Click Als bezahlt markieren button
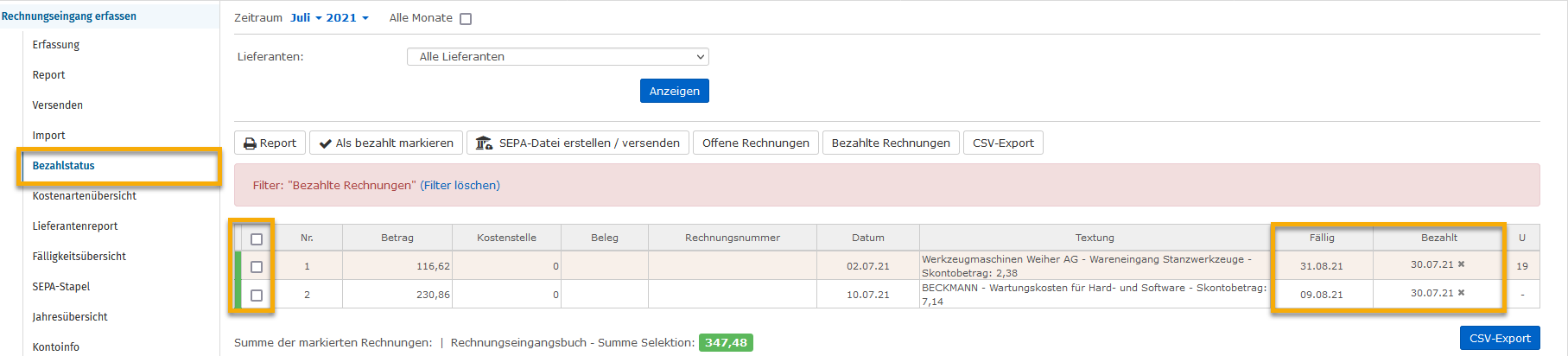 click(x=386, y=143)
